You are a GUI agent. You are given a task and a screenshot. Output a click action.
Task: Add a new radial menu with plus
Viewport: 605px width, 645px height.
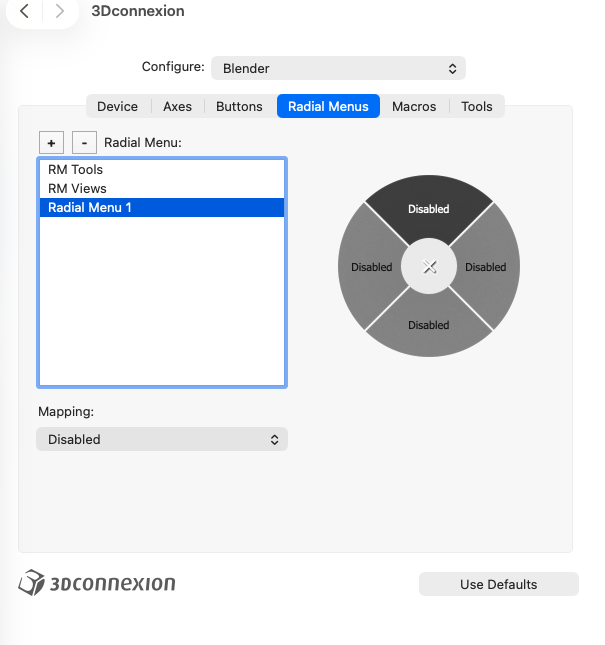click(x=51, y=143)
